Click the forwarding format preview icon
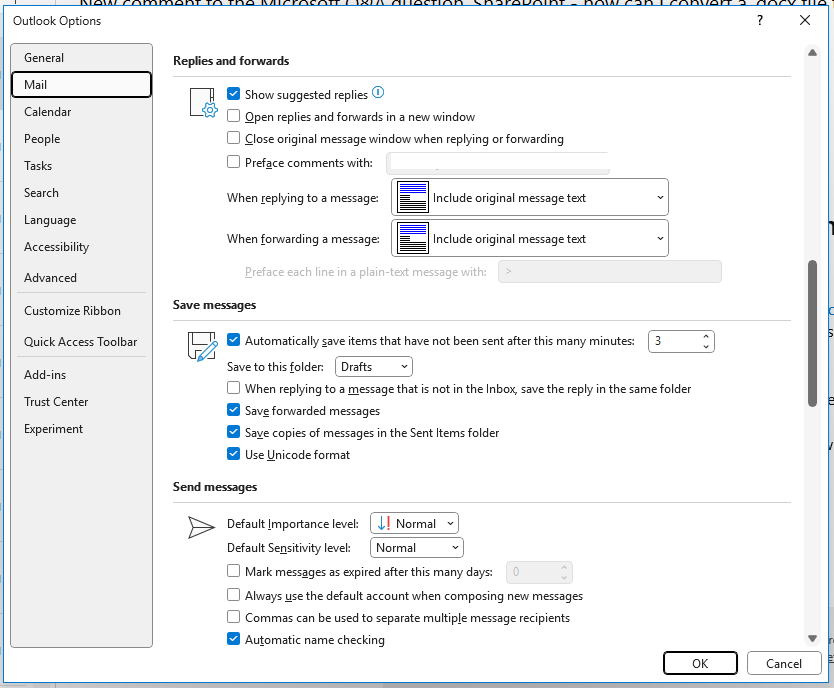Screen dimensions: 834x688 [x=413, y=238]
